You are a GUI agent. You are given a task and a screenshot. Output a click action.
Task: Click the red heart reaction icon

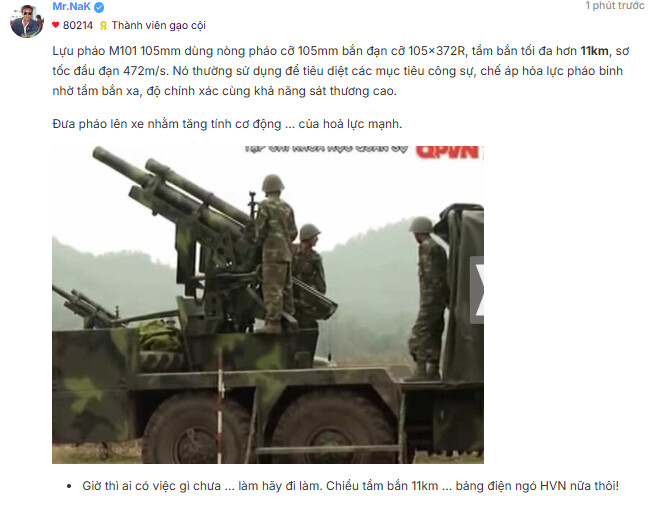(55, 25)
